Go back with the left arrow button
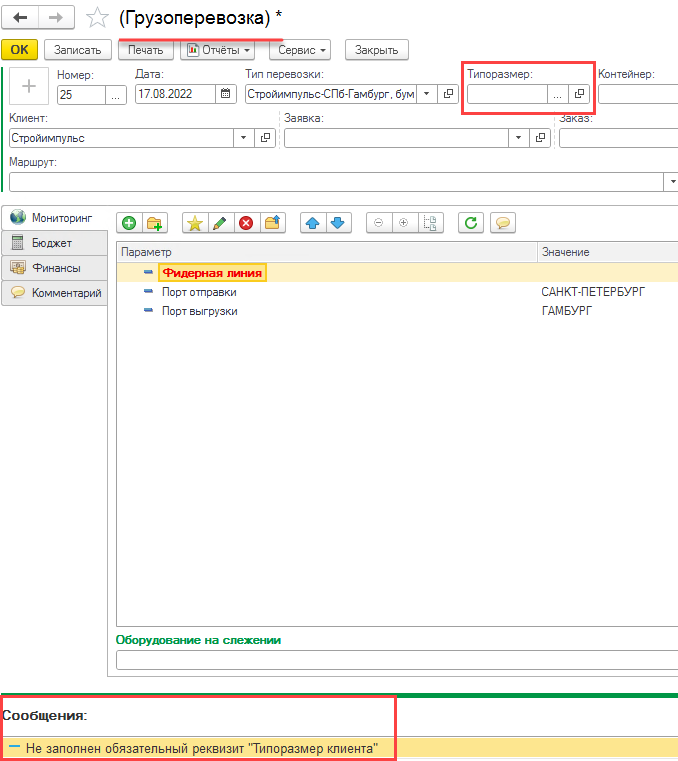 [20, 18]
